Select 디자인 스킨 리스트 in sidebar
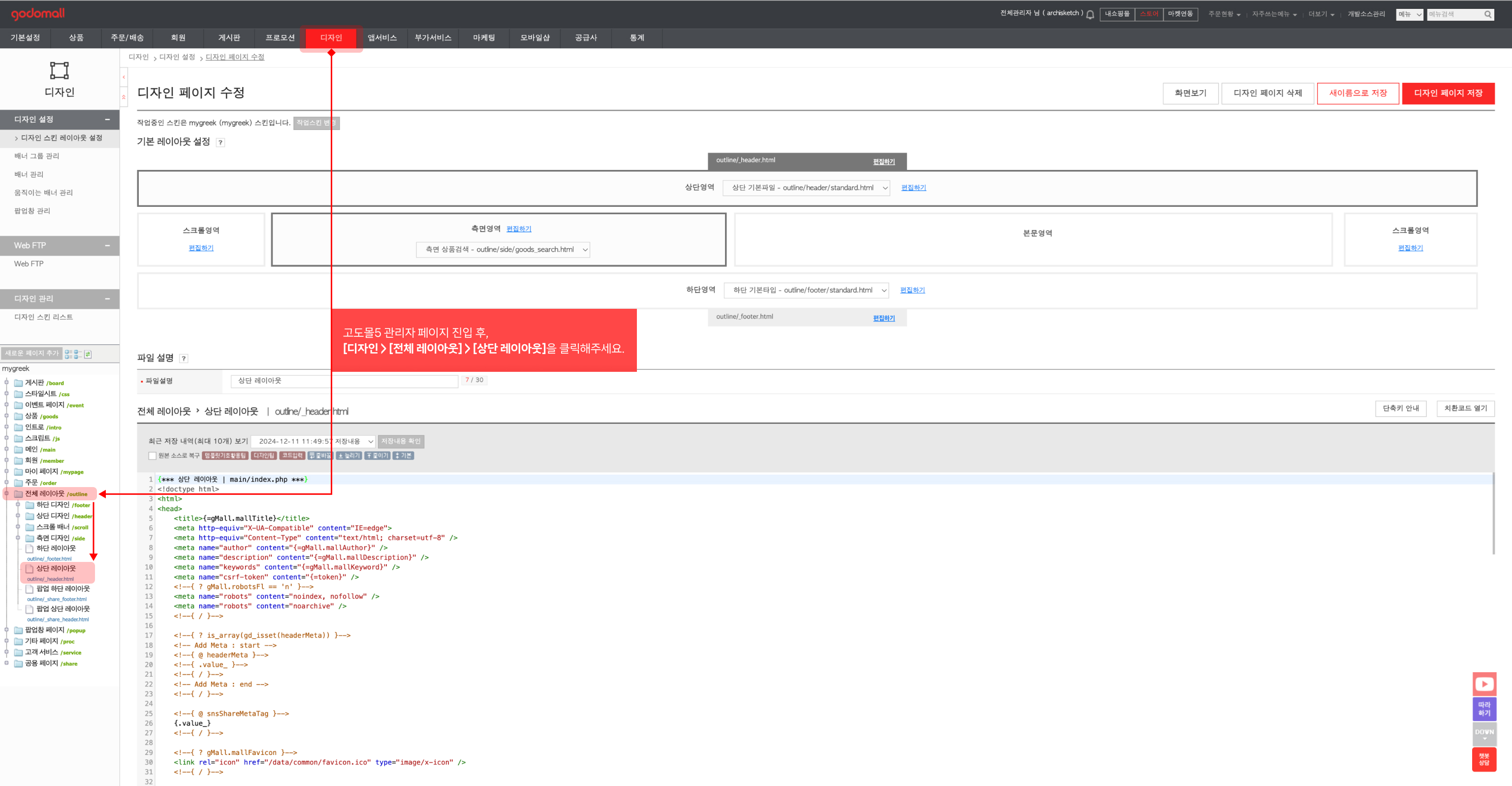Screen dimensions: 1512x786 pyautogui.click(x=43, y=317)
